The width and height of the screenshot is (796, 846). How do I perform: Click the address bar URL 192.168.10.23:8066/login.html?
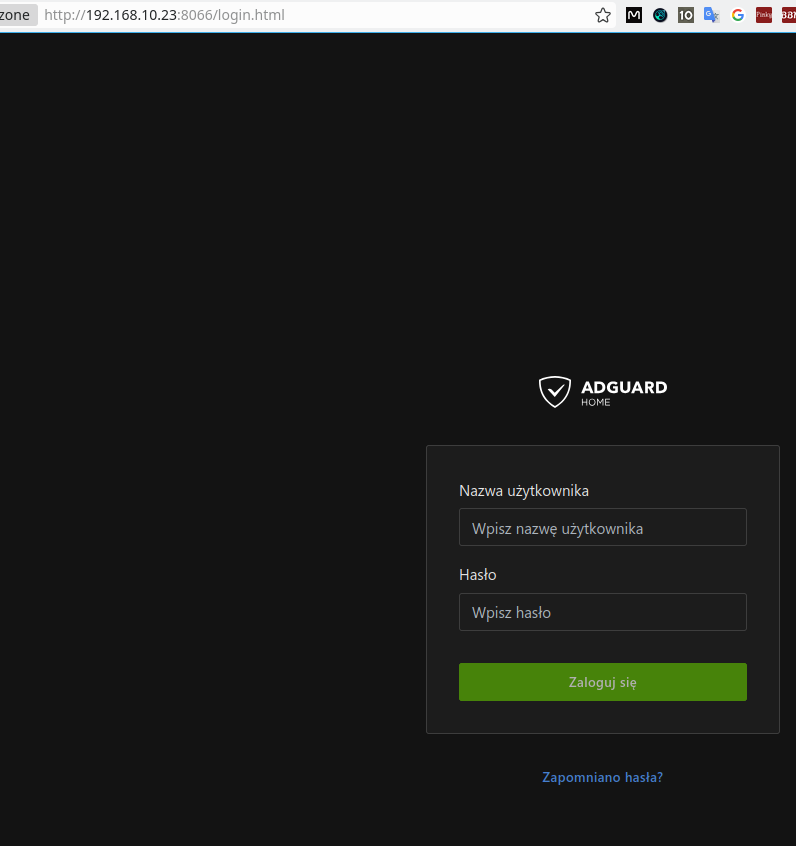(164, 15)
